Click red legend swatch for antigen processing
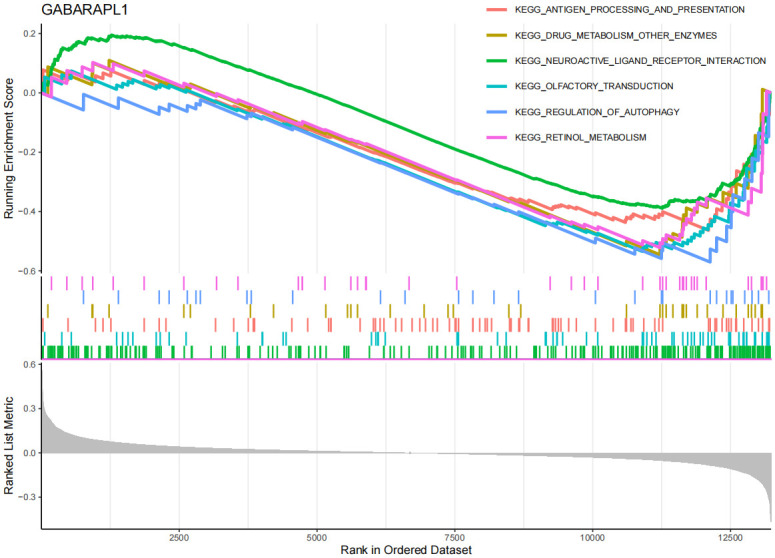Image resolution: width=775 pixels, height=558 pixels. [497, 9]
